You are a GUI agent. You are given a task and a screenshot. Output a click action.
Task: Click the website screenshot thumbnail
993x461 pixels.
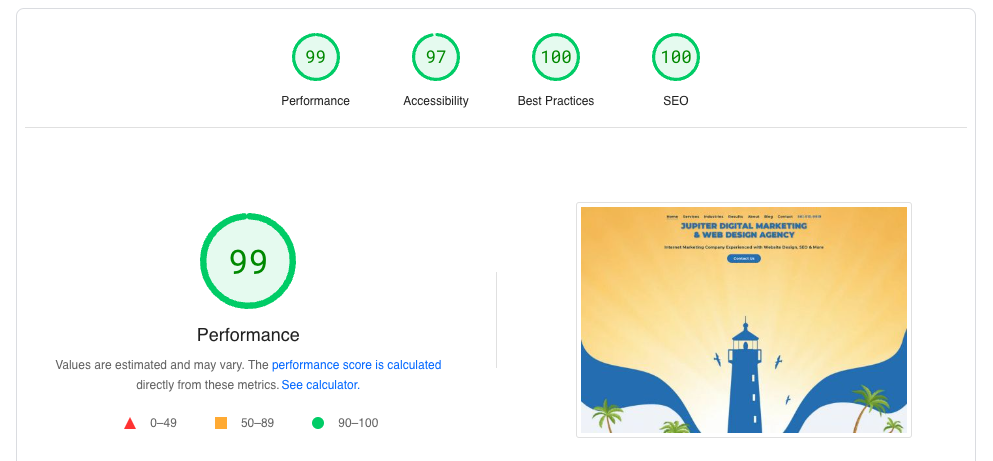[x=743, y=320]
